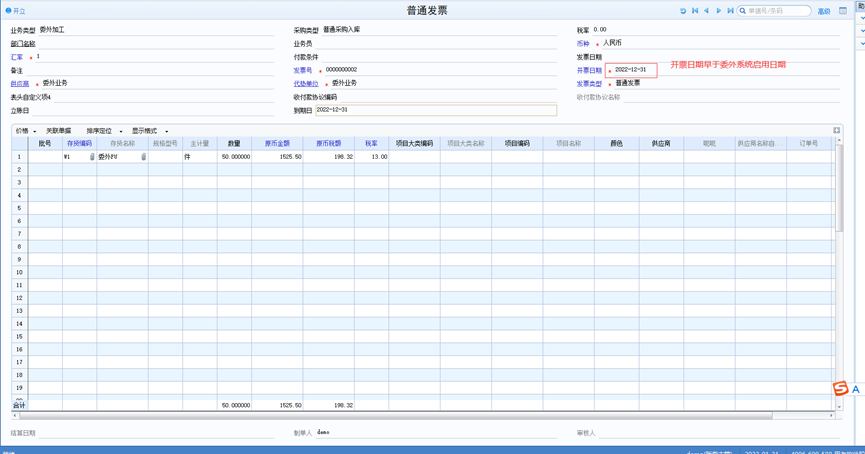The height and width of the screenshot is (454, 865).
Task: Go to the next document record
Action: (x=718, y=11)
